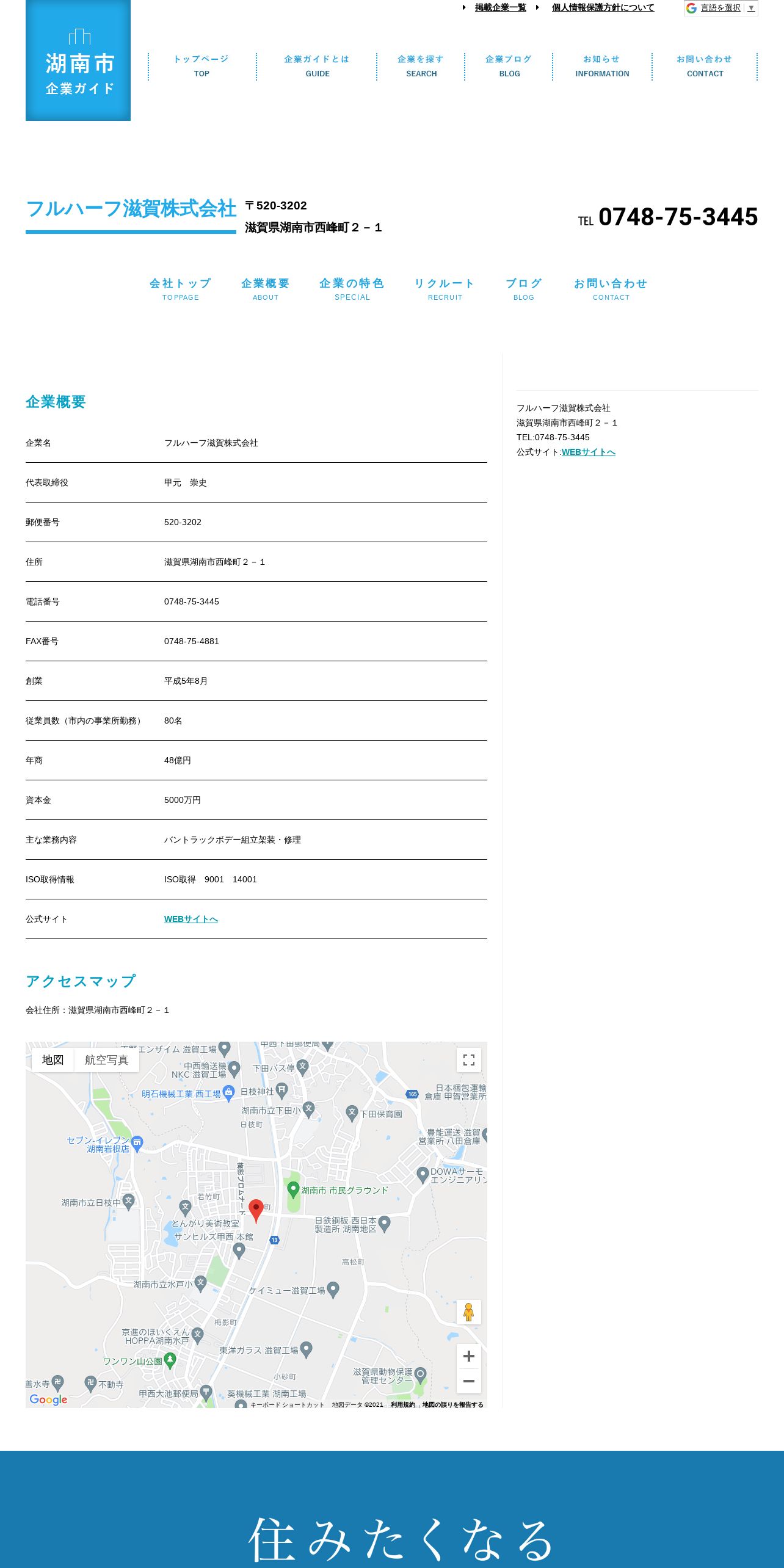Click 日鉄鋼板 西日本製造所 map marker
Viewport: 784px width, 1568px height.
[384, 1224]
